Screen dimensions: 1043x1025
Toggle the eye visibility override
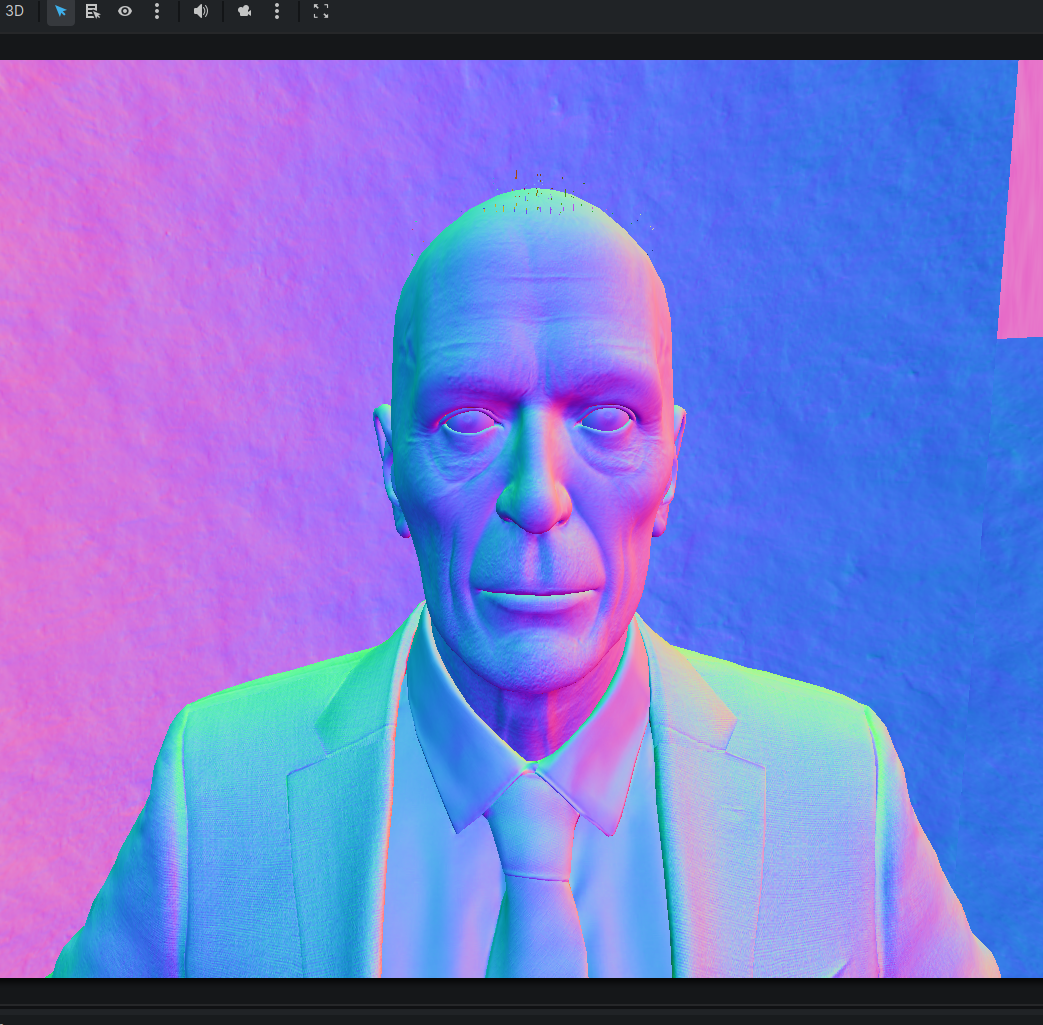coord(124,11)
